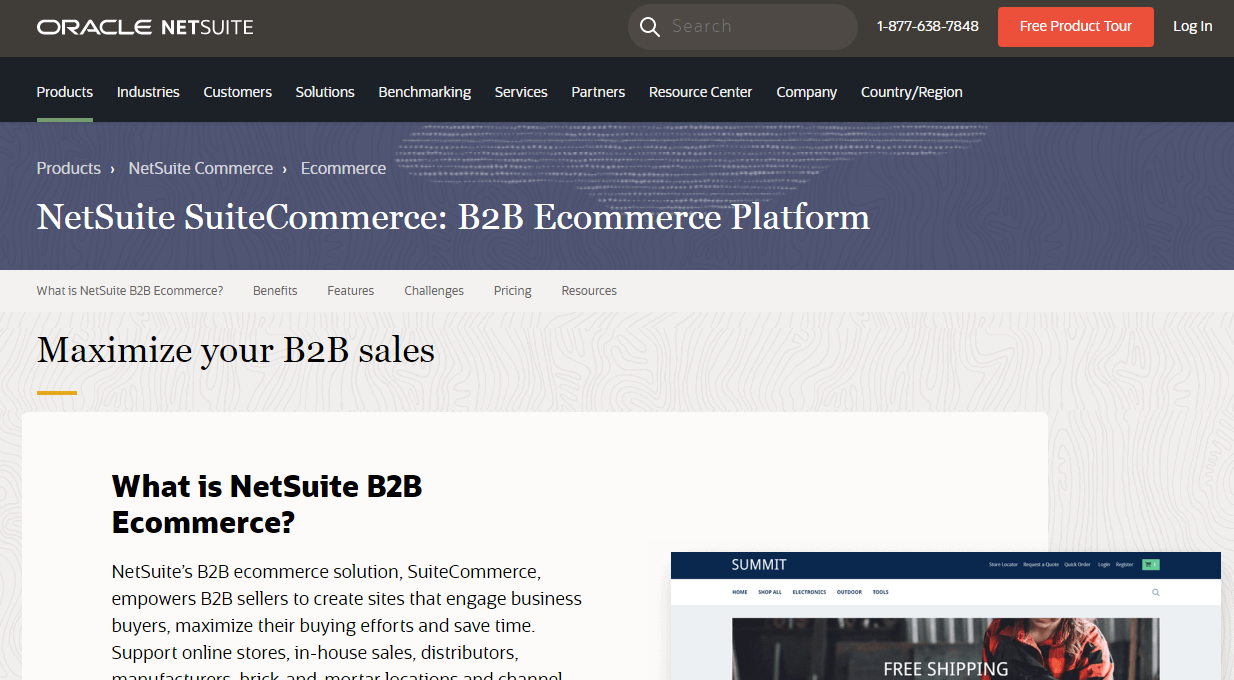Select the Challenges section tab
The image size is (1234, 680).
click(x=433, y=290)
